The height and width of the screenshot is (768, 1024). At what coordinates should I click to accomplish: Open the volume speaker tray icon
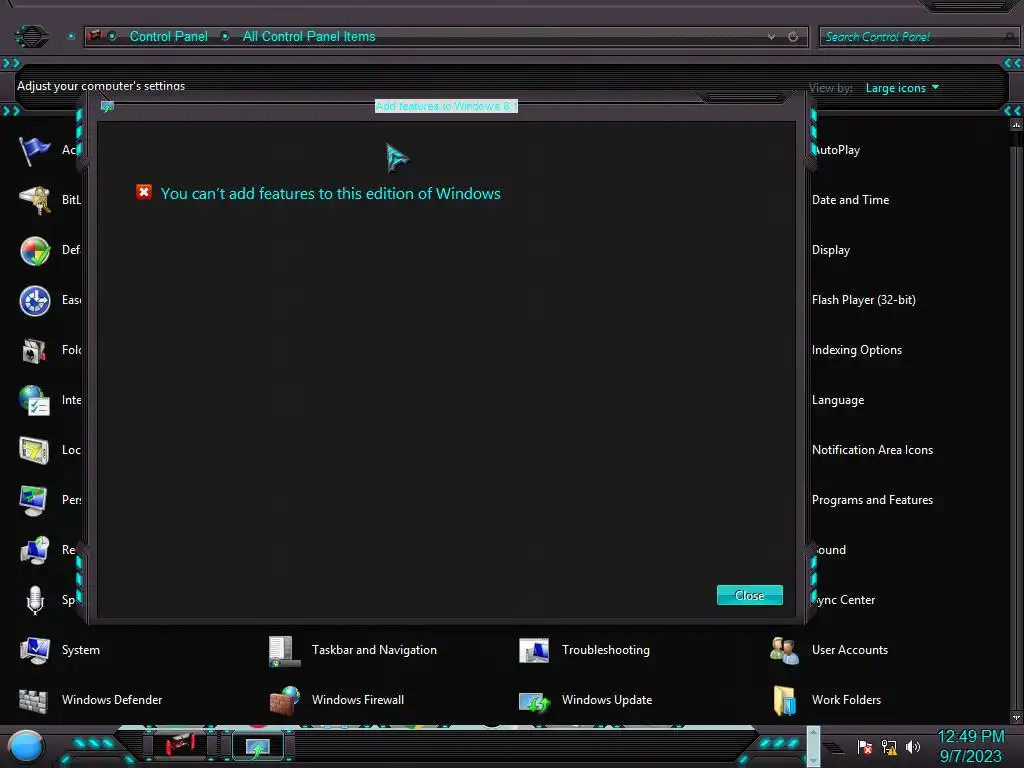912,746
